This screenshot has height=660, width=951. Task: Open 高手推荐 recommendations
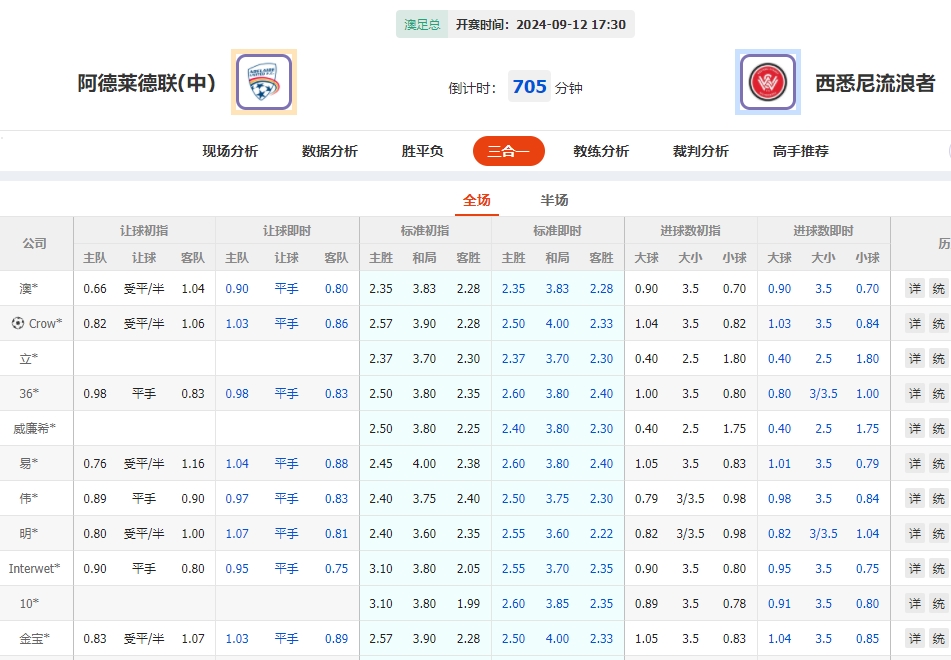coord(800,151)
